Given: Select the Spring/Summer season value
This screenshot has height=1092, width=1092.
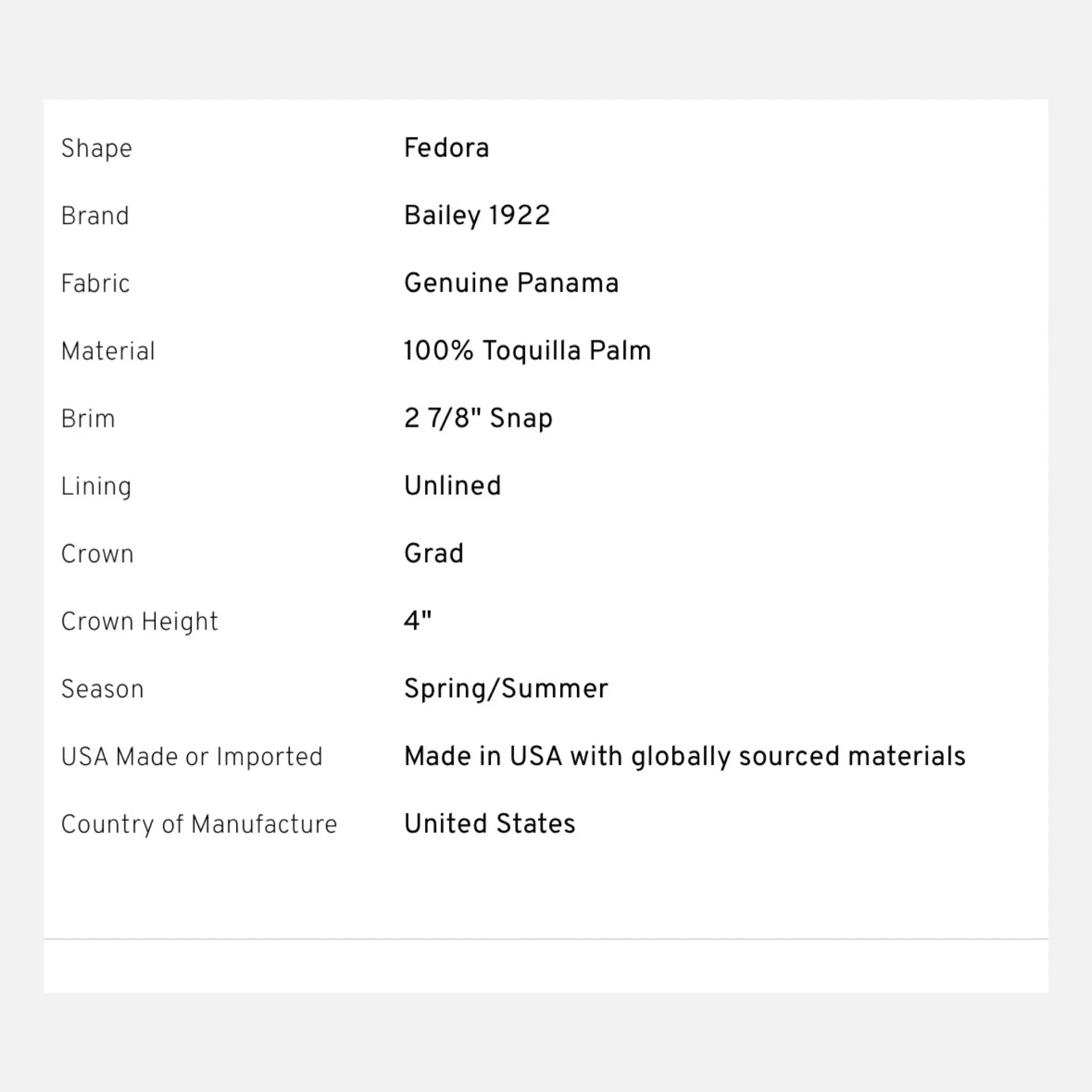Looking at the screenshot, I should [x=506, y=689].
